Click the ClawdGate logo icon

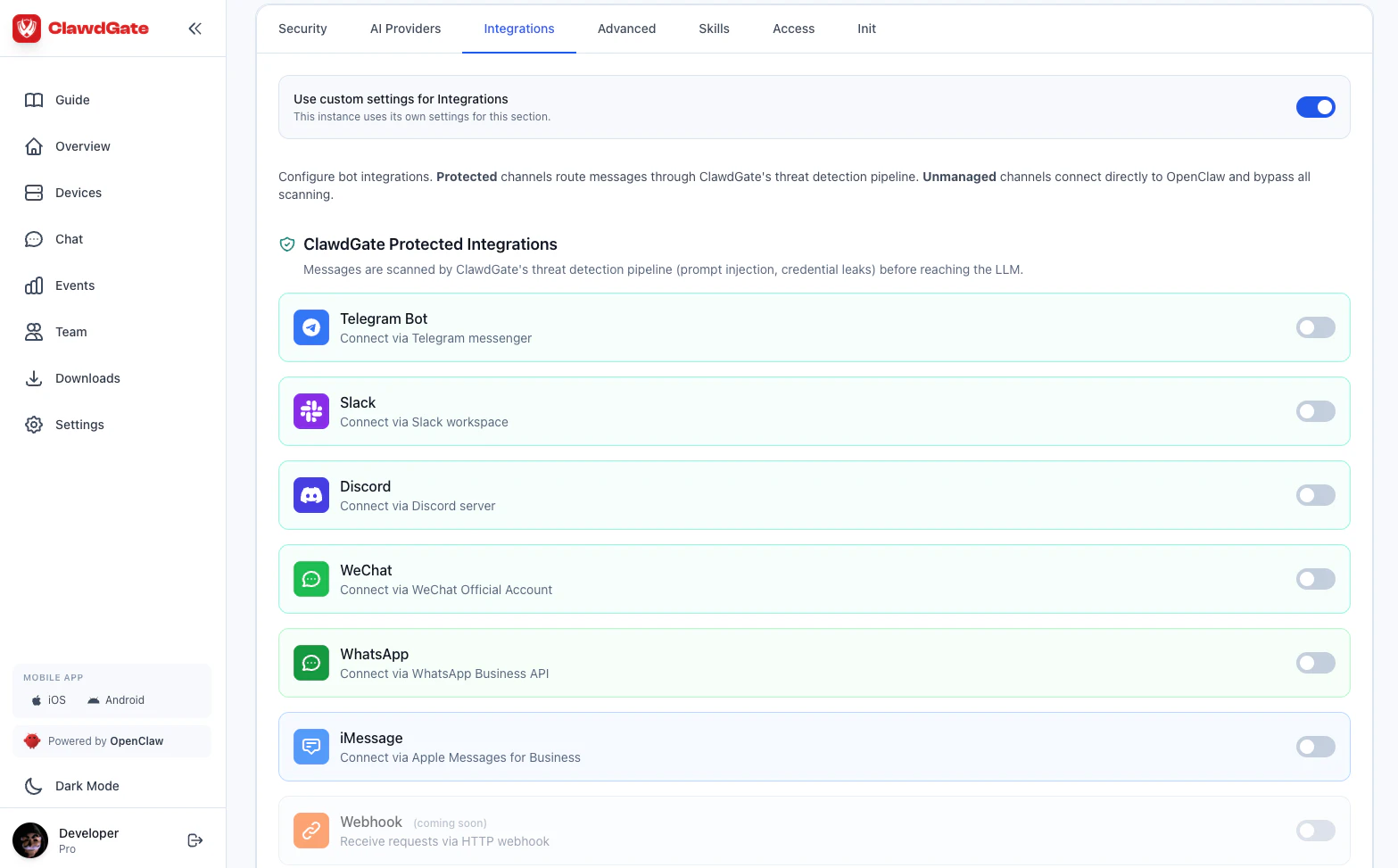pyautogui.click(x=27, y=29)
